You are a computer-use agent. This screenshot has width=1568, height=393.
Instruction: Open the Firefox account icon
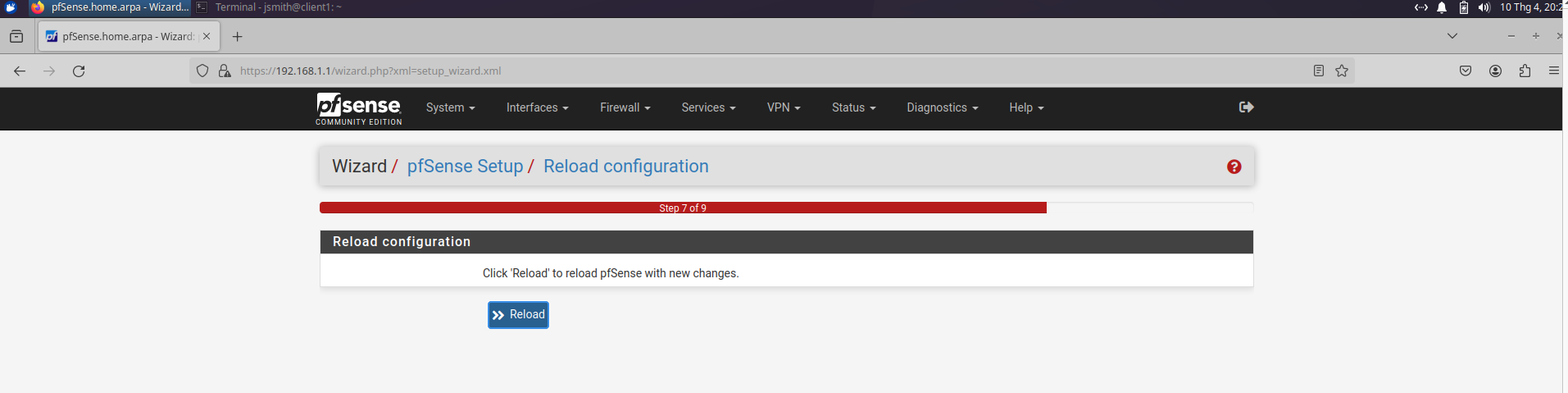1495,71
